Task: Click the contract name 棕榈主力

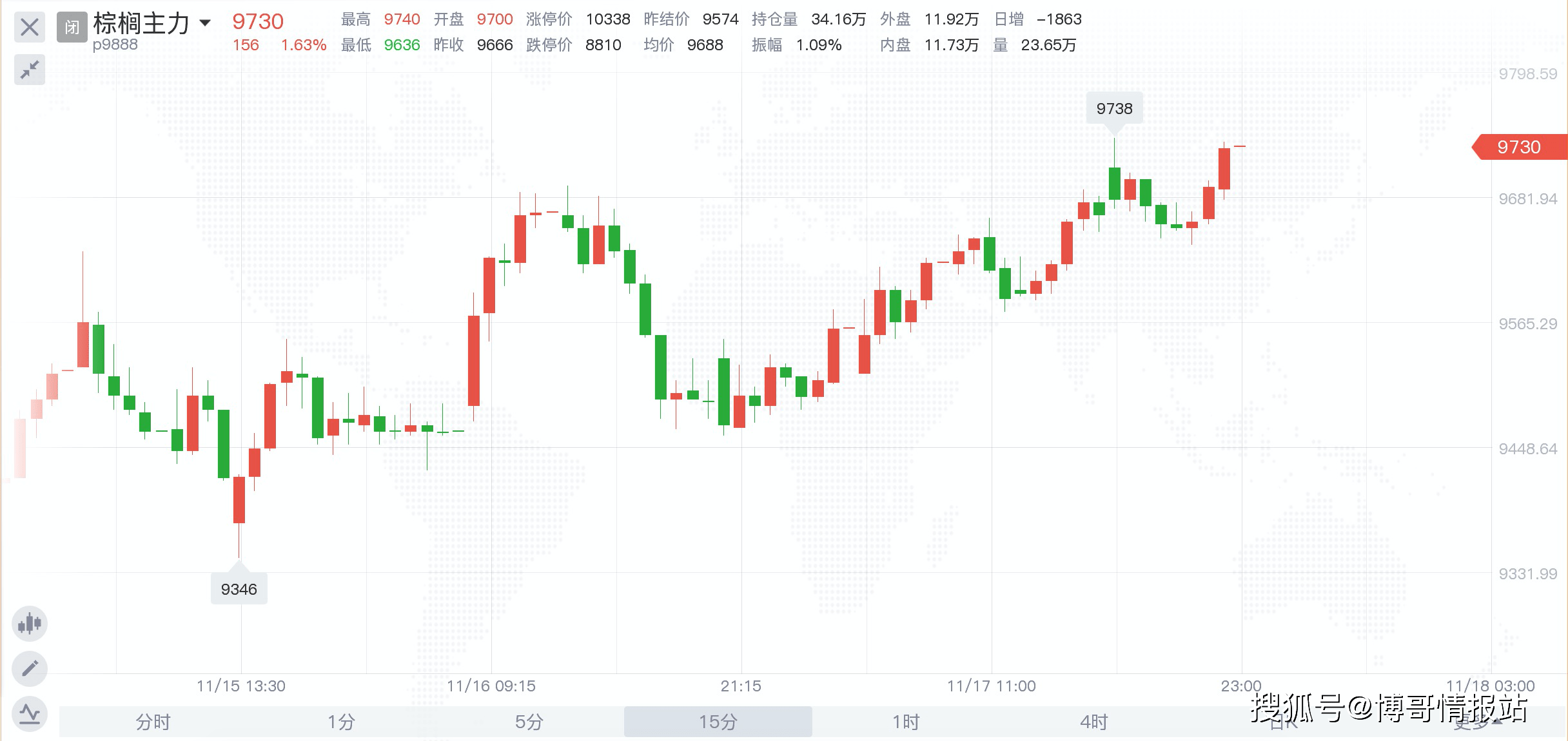Action: (x=141, y=23)
